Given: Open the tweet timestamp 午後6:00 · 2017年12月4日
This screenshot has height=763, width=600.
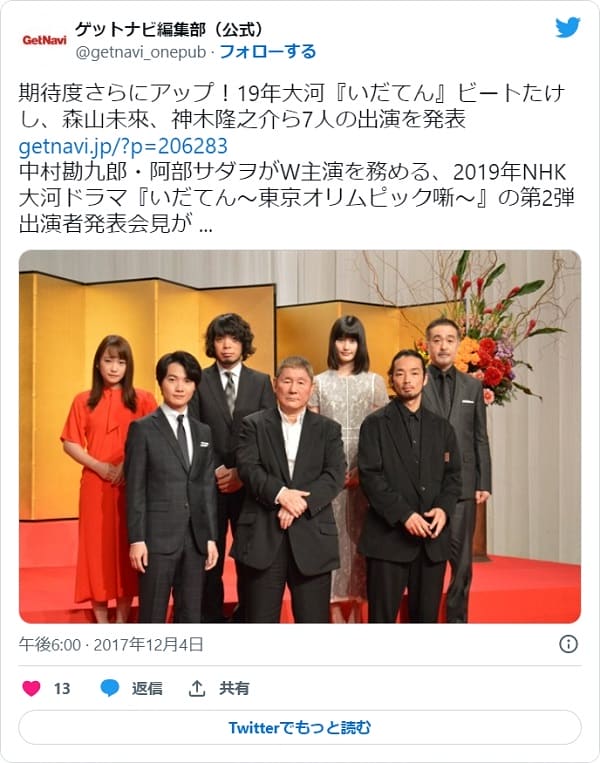Looking at the screenshot, I should (111, 644).
